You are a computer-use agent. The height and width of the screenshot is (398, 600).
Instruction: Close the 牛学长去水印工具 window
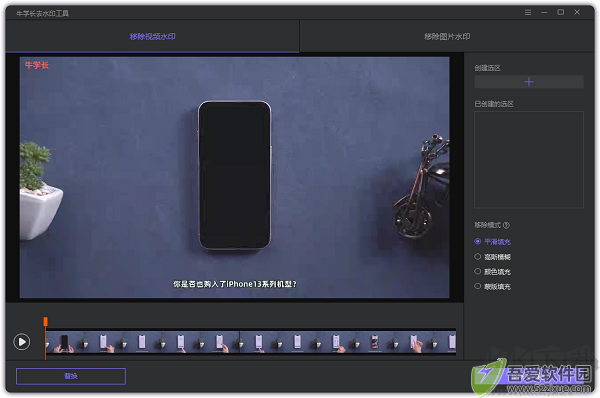tap(577, 12)
